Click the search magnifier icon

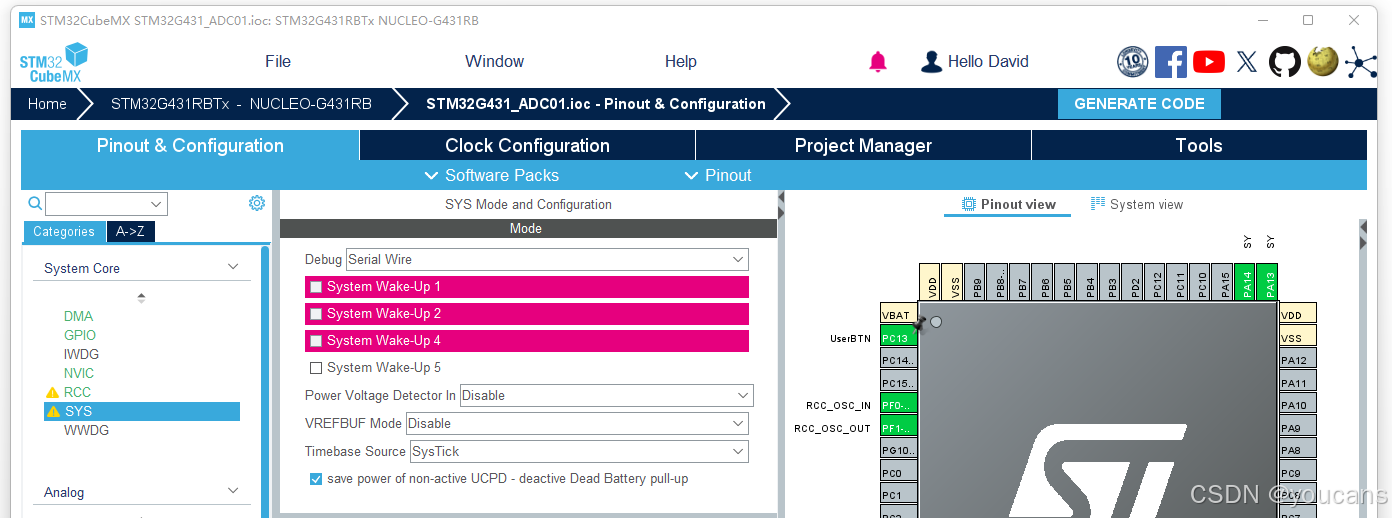click(x=35, y=203)
